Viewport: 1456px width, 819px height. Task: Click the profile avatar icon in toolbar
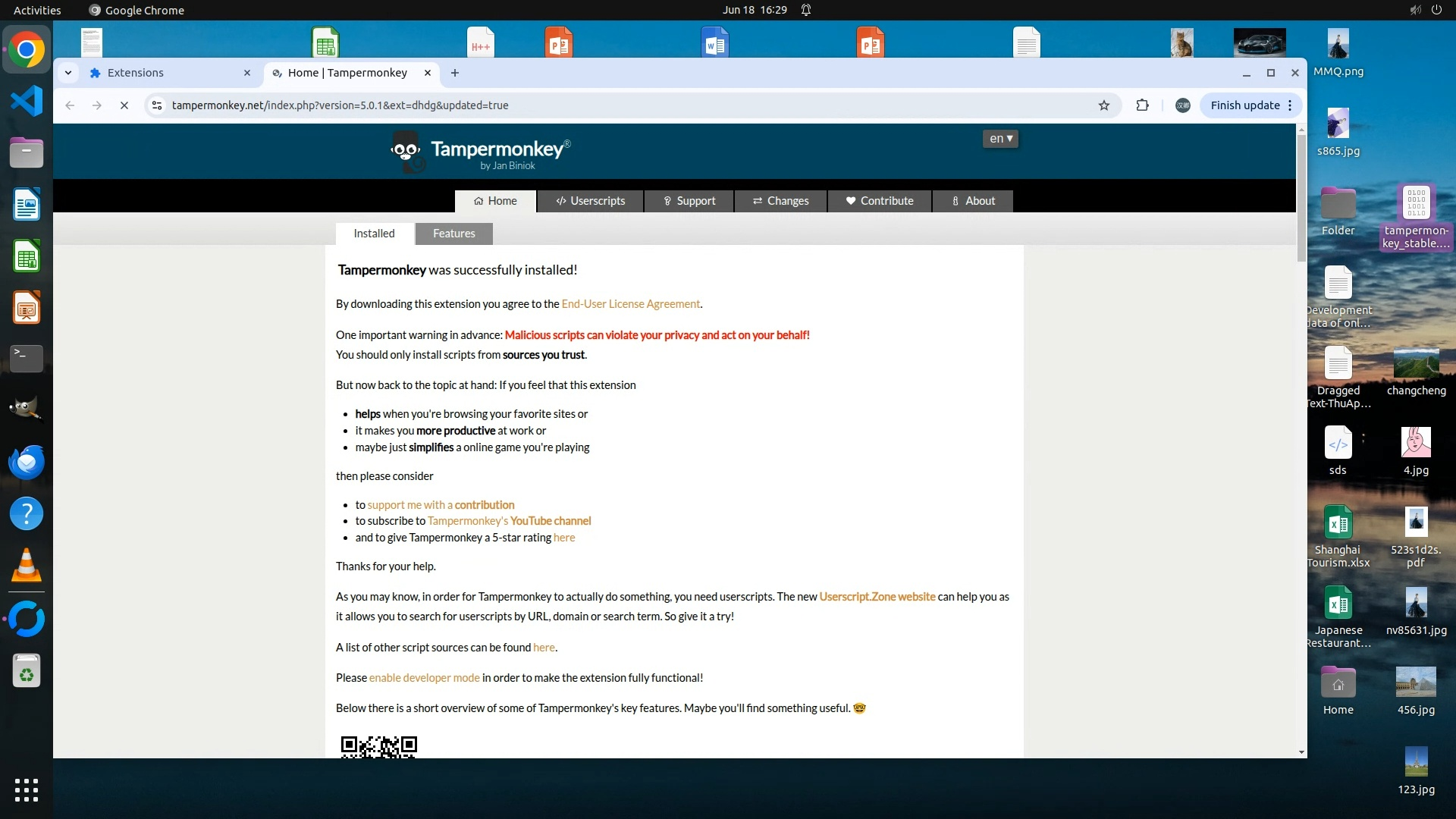[x=1182, y=105]
